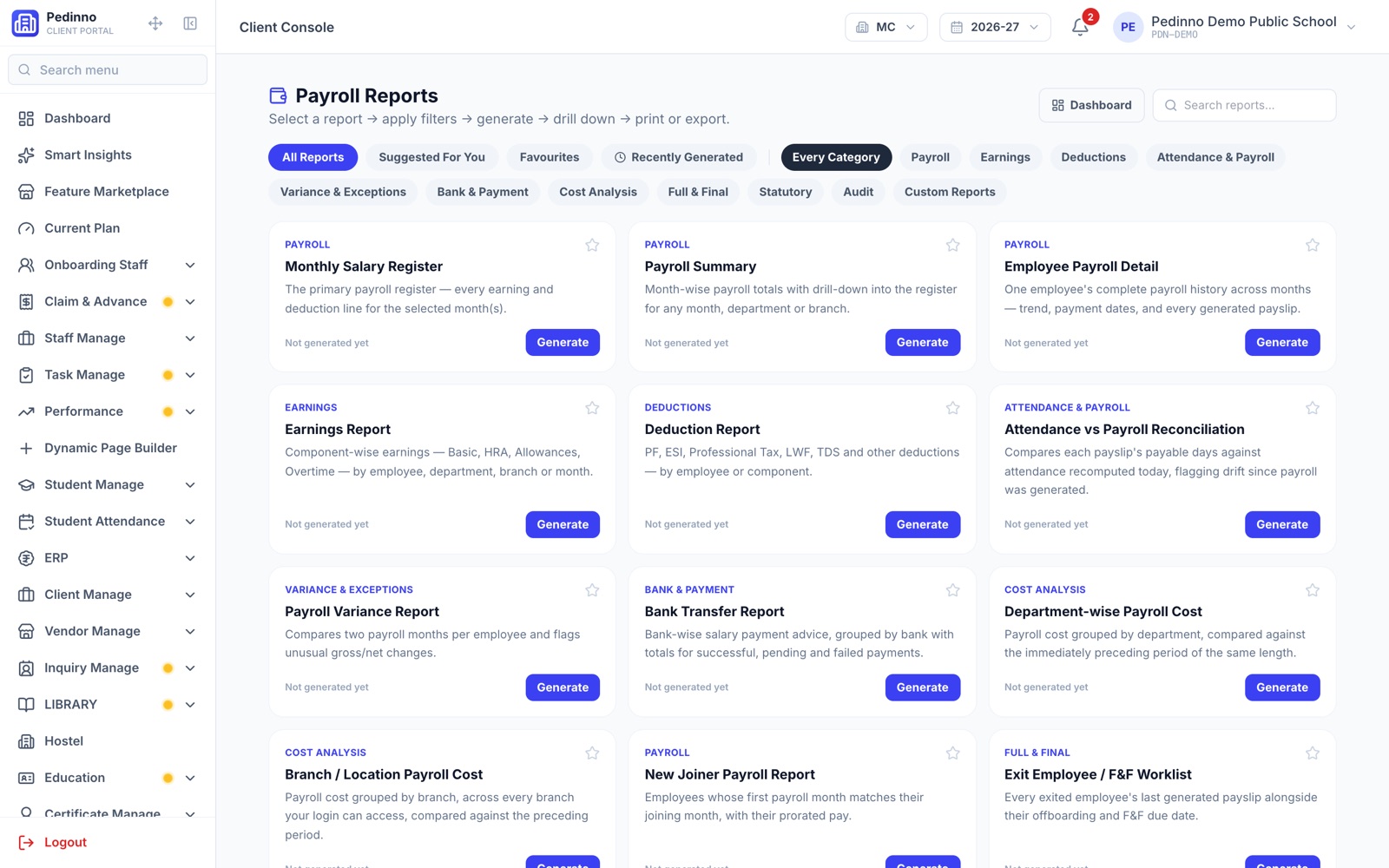Open Smart Insights sparkle icon

click(26, 155)
